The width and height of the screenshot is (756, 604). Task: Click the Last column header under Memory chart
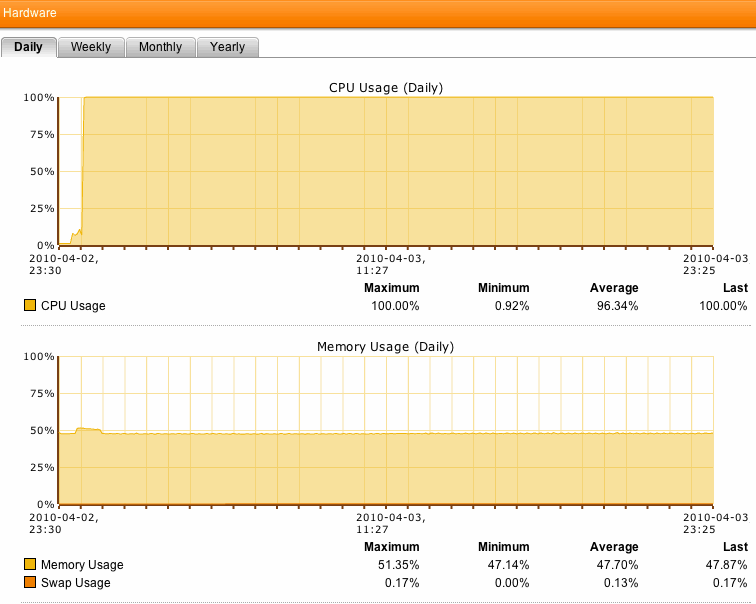pyautogui.click(x=735, y=547)
